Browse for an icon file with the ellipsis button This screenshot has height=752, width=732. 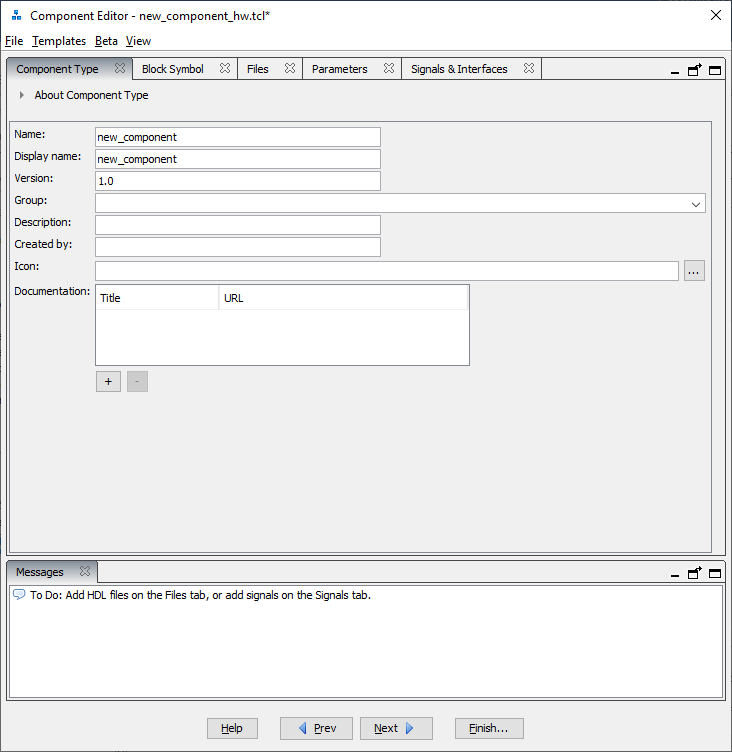pyautogui.click(x=694, y=270)
